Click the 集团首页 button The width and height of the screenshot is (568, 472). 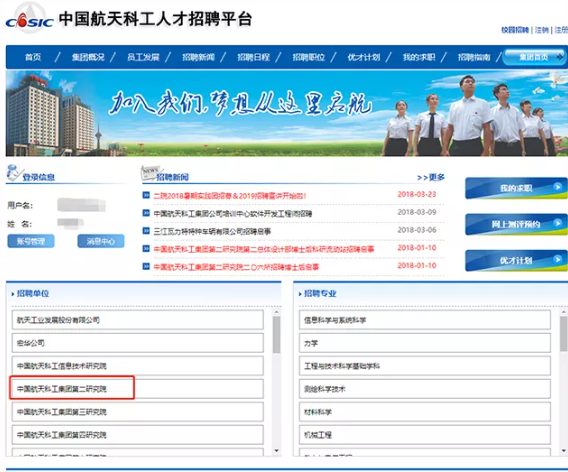(x=535, y=57)
